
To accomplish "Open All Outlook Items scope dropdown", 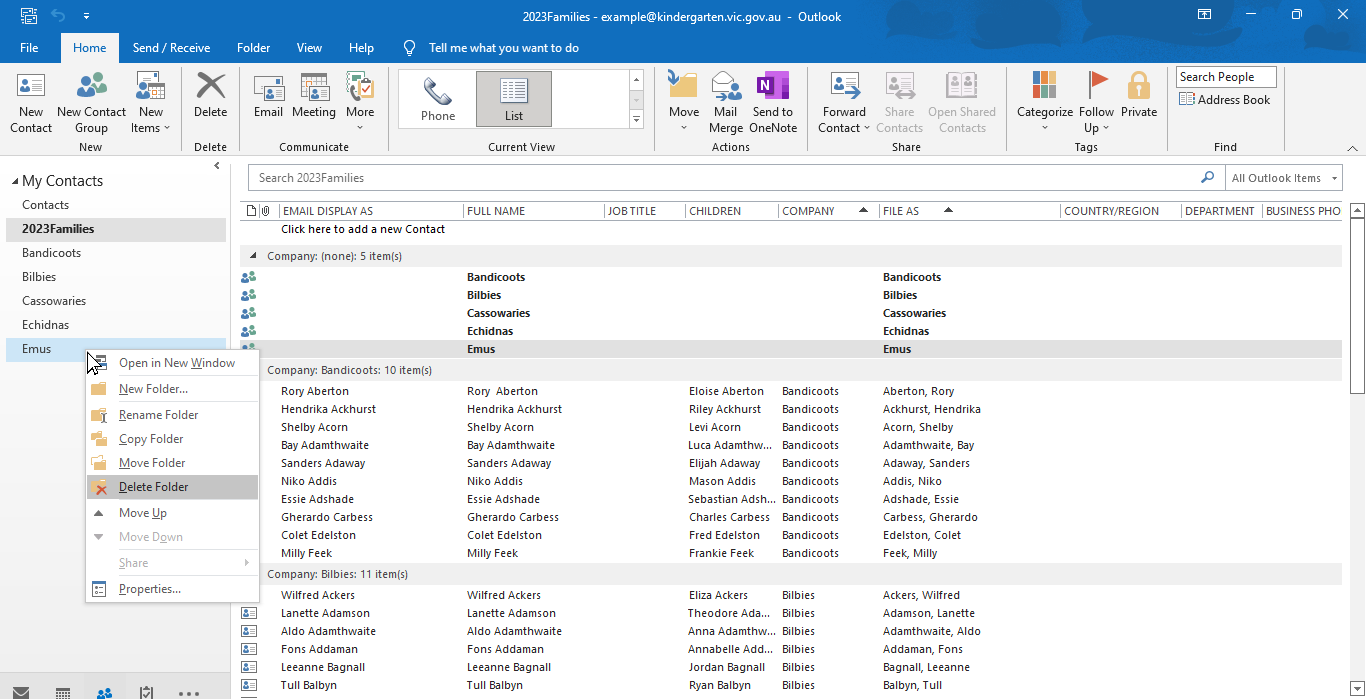I will (1284, 178).
